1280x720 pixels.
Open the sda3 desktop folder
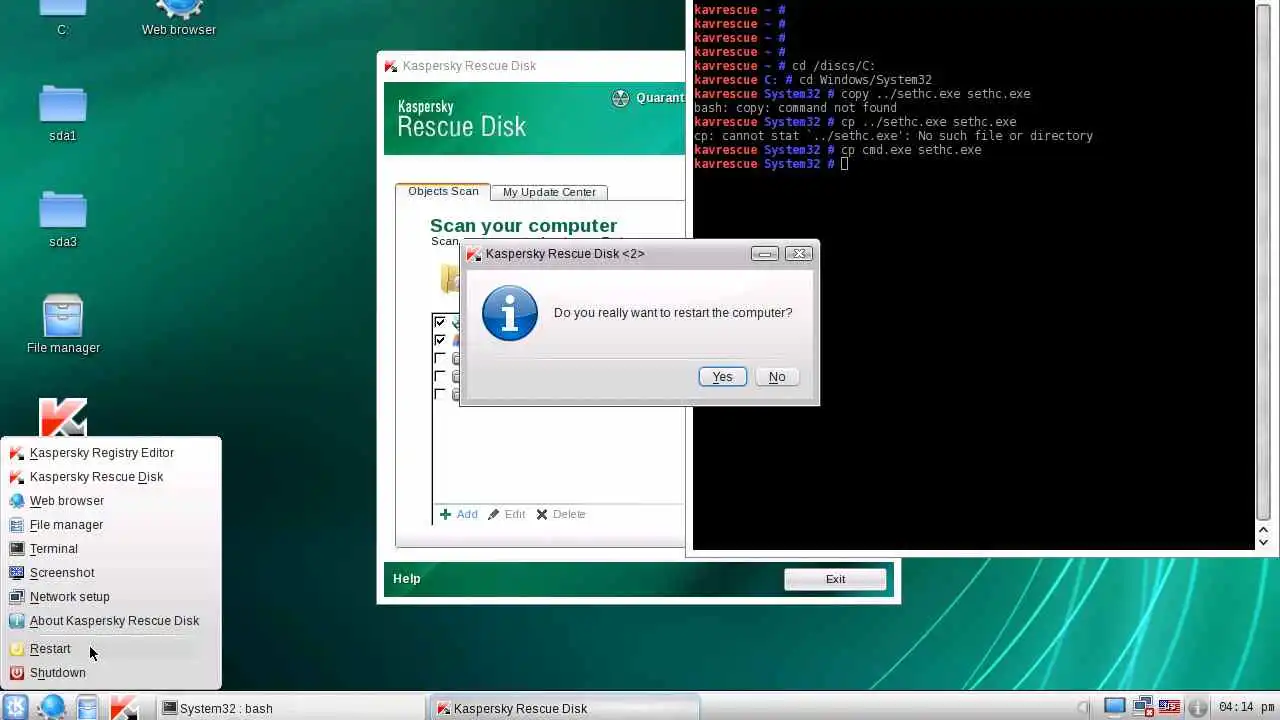(62, 219)
